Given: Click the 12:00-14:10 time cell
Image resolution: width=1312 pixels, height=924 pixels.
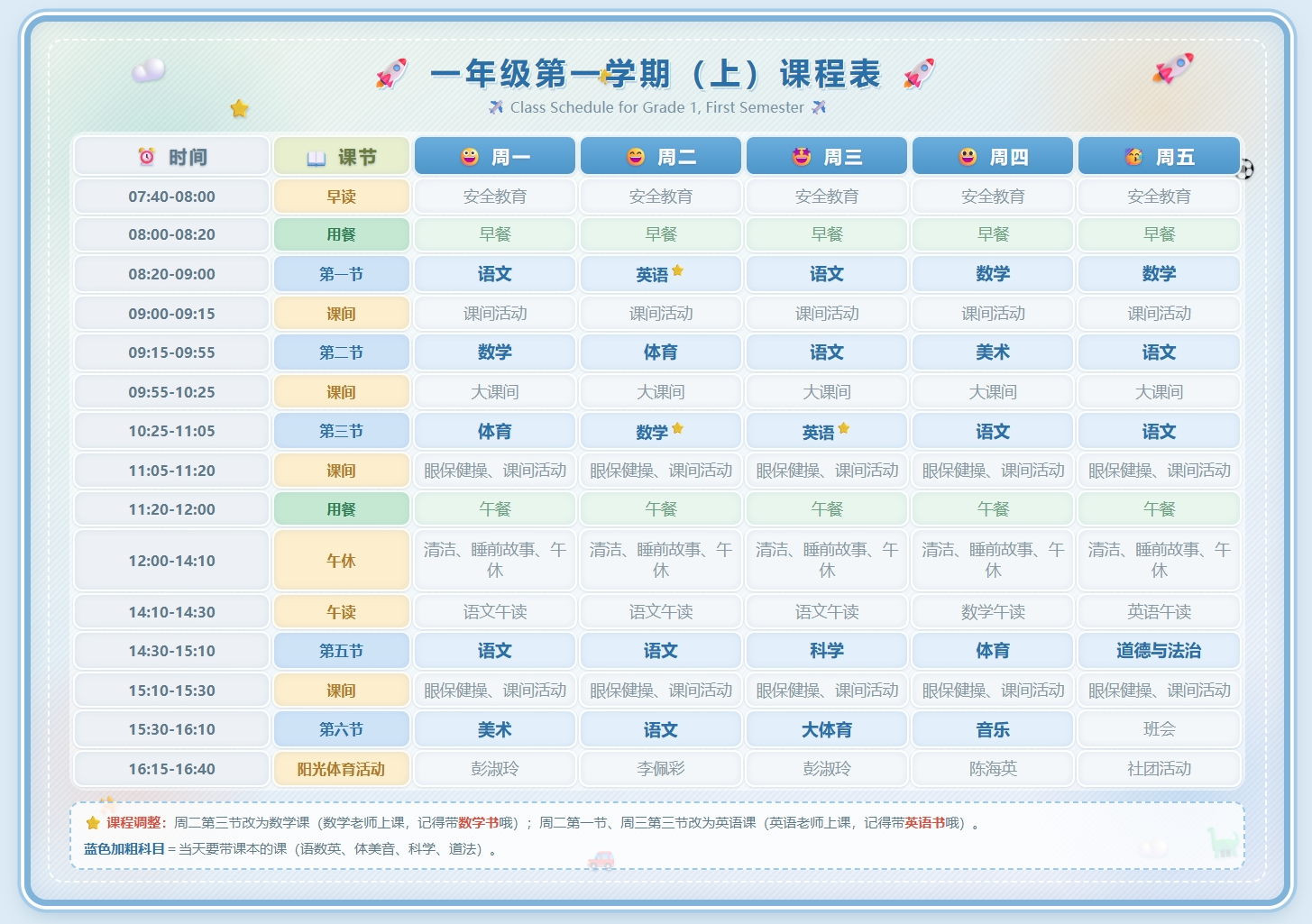Looking at the screenshot, I should (x=171, y=561).
